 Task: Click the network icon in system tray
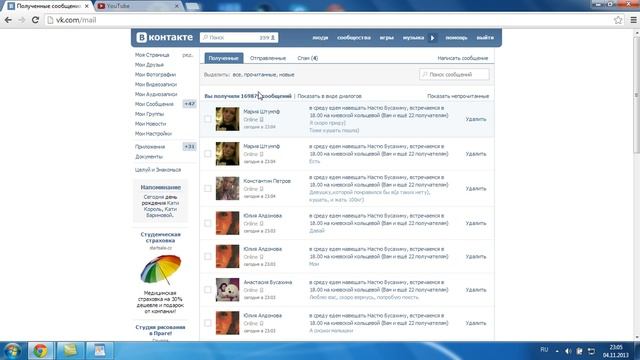(591, 351)
